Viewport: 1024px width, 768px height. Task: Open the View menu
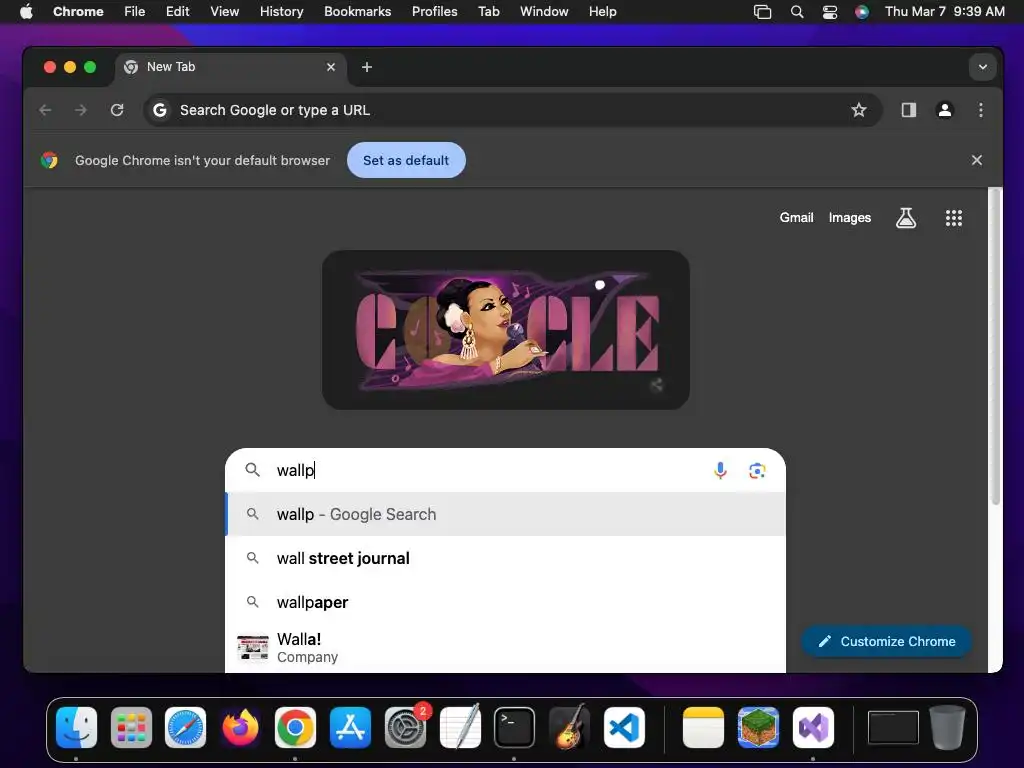225,11
